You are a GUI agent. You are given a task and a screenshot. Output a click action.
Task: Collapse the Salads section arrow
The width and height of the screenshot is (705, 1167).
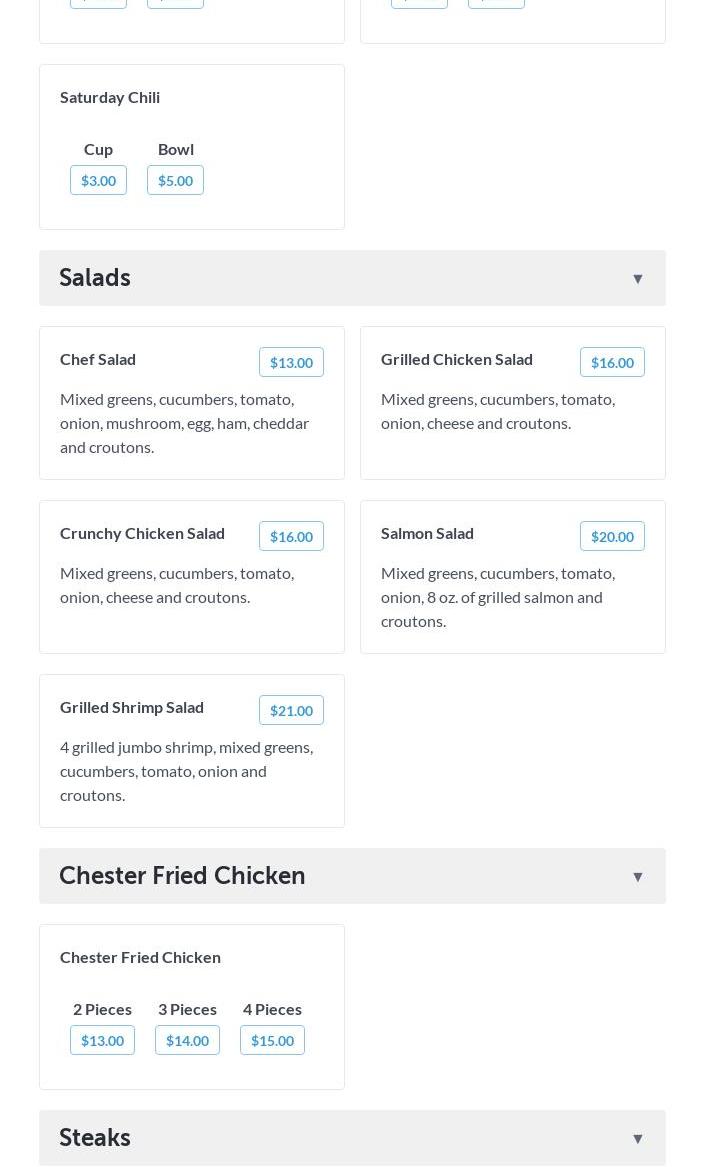[x=637, y=279]
